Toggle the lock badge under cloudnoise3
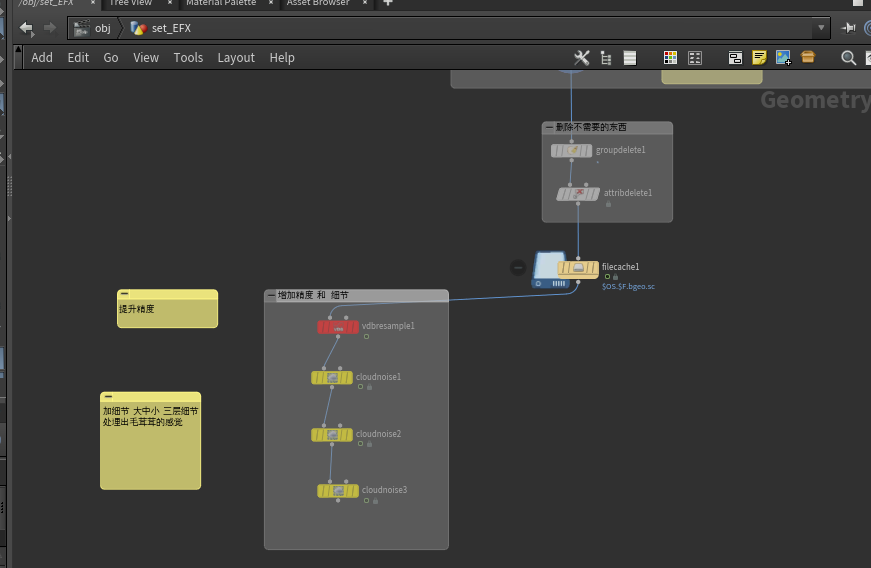Viewport: 871px width, 568px height. coord(376,501)
